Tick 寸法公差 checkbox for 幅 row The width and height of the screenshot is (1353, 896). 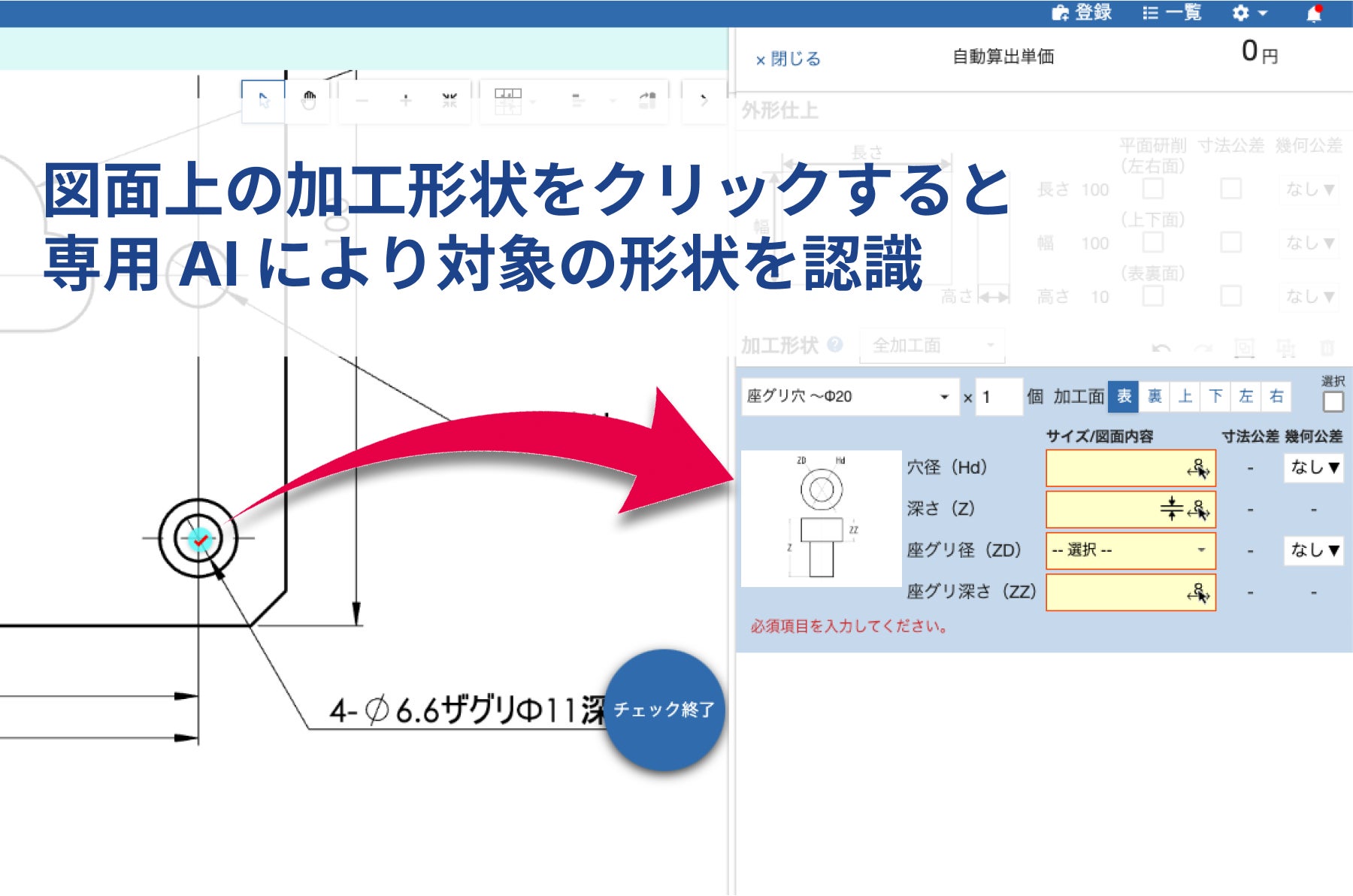tap(1230, 242)
